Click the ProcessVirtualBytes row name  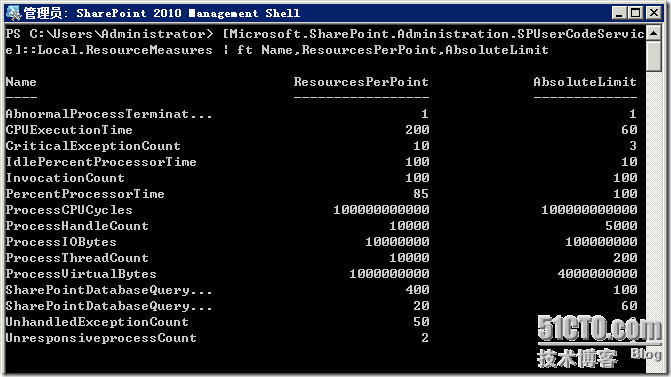(81, 274)
